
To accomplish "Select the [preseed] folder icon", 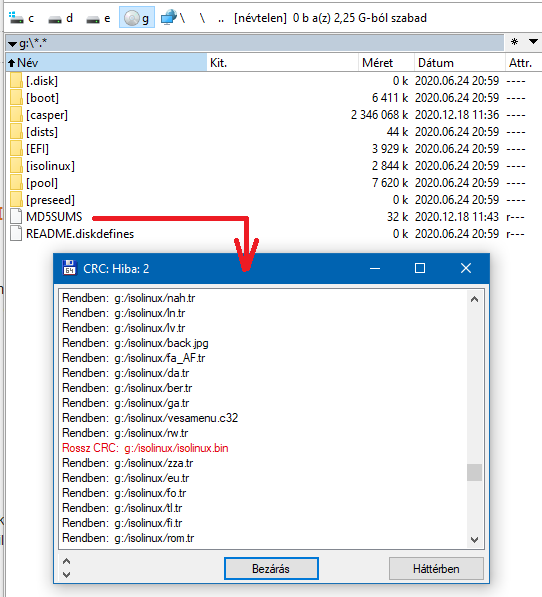I will [16, 200].
